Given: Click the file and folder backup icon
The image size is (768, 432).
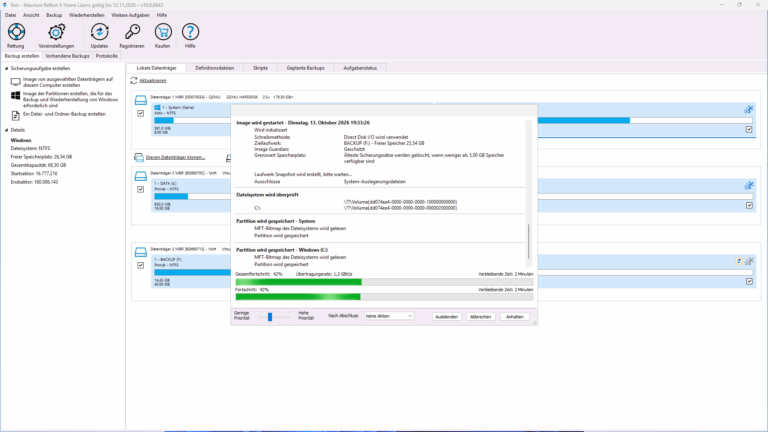Looking at the screenshot, I should click(x=16, y=115).
